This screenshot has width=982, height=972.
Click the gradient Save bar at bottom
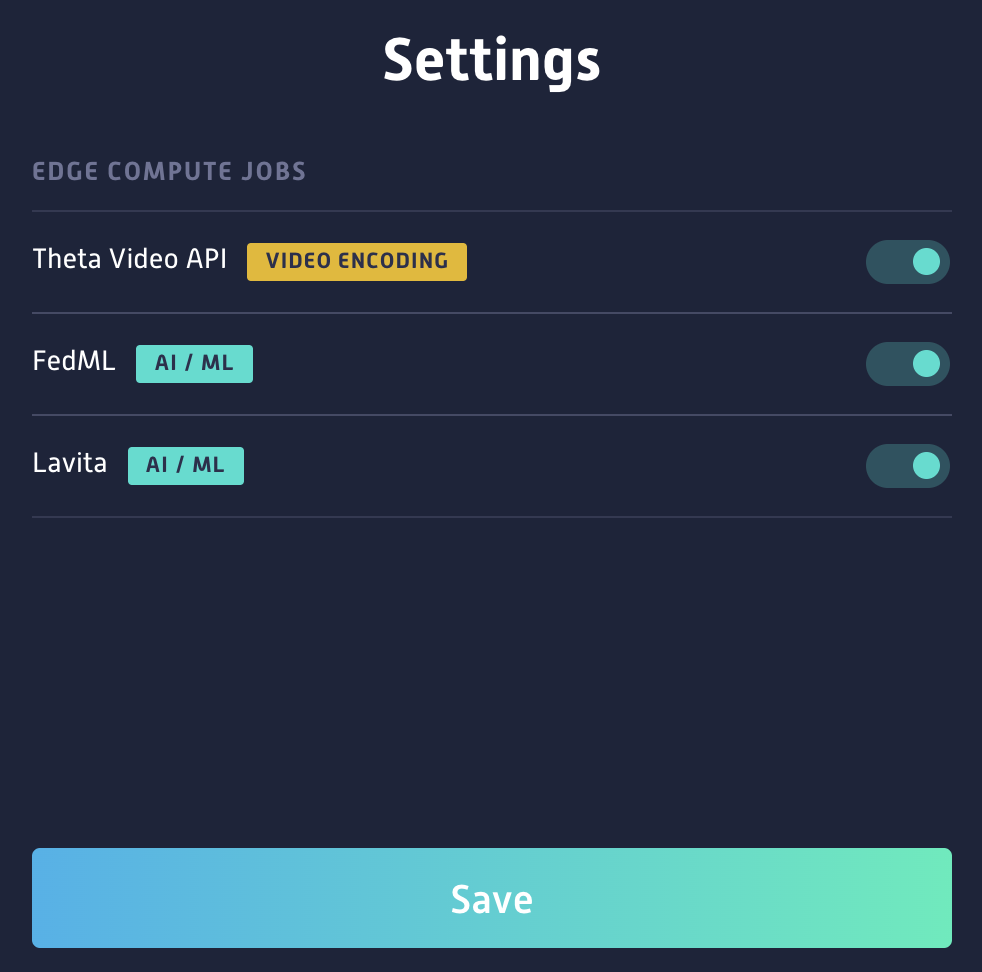pyautogui.click(x=491, y=898)
